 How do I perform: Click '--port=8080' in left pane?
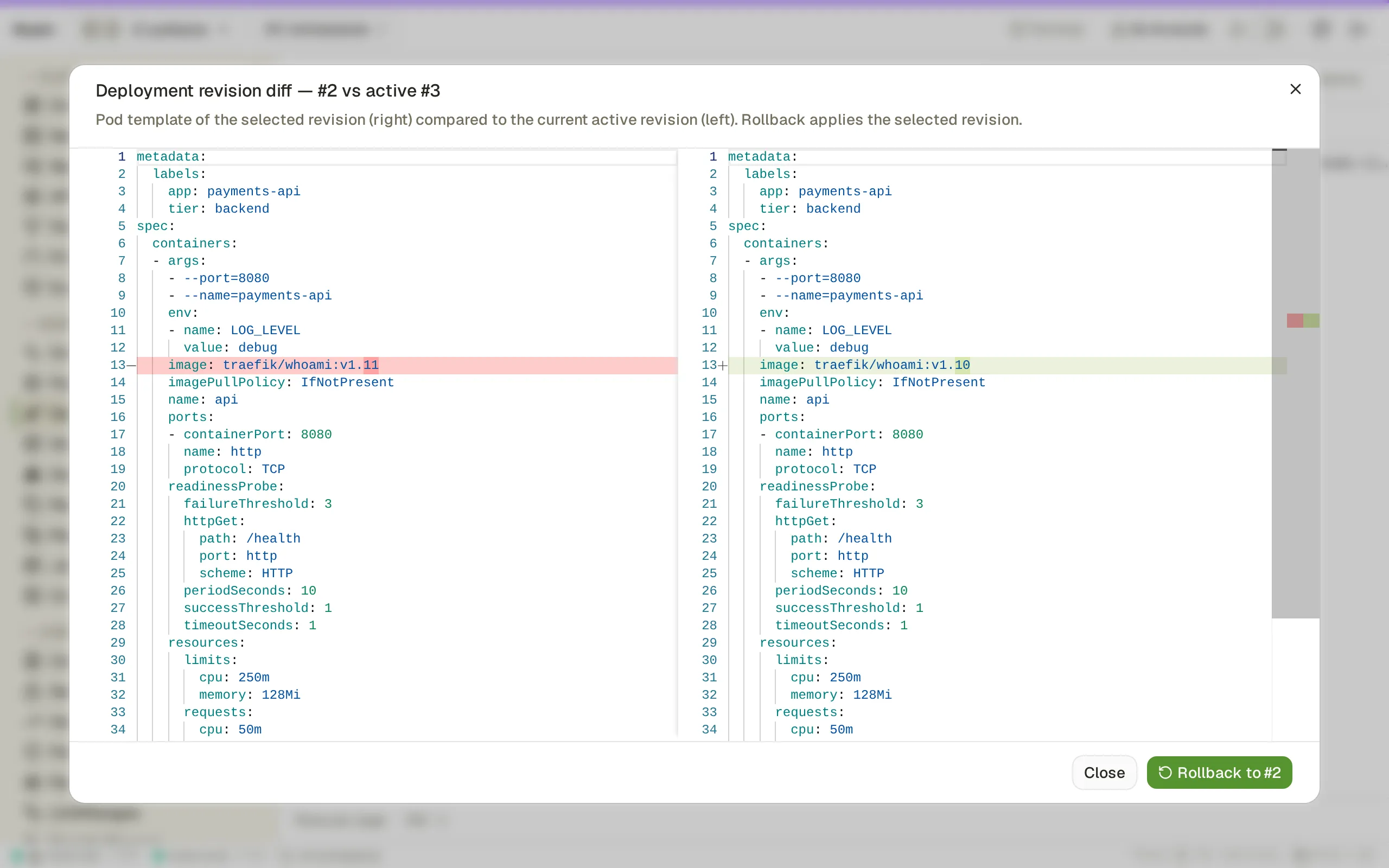click(x=226, y=278)
